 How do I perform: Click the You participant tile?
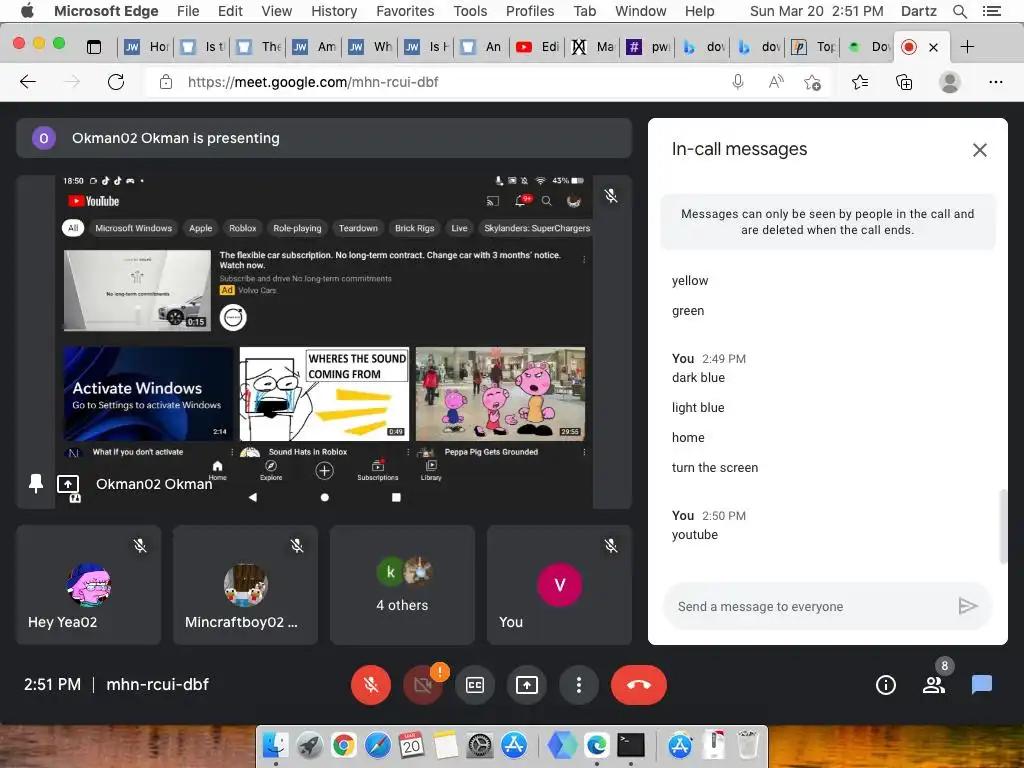[559, 584]
